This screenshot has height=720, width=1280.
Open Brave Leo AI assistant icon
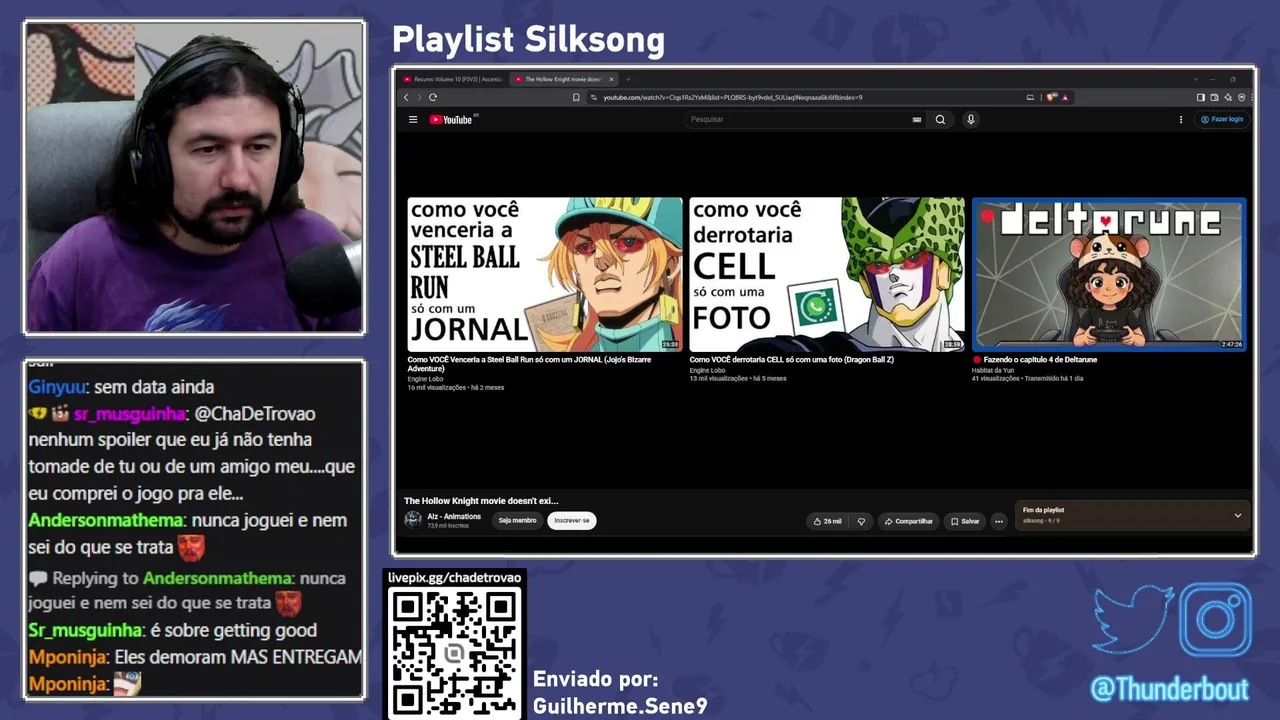[1228, 97]
